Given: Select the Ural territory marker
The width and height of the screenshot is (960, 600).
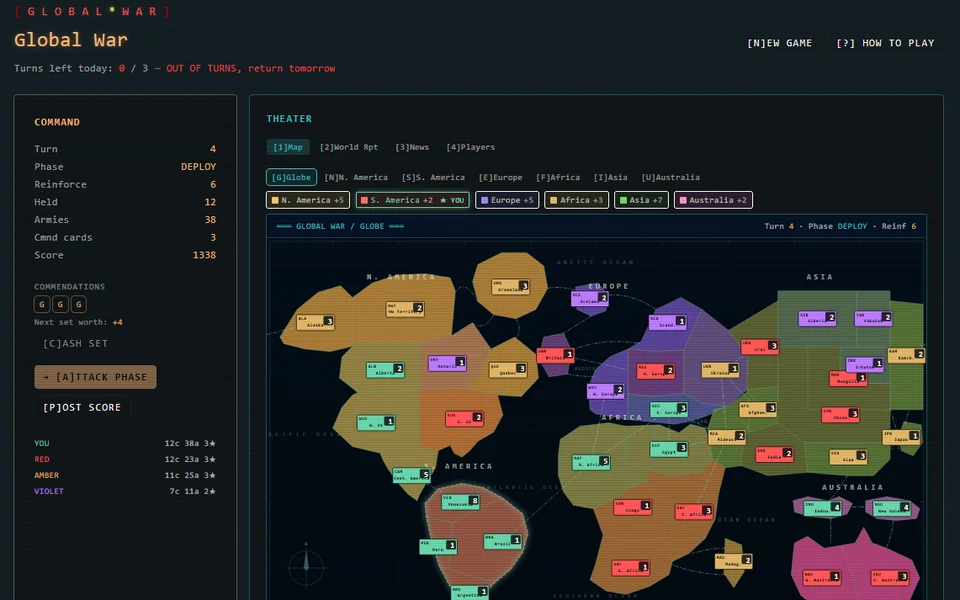Looking at the screenshot, I should coord(760,347).
